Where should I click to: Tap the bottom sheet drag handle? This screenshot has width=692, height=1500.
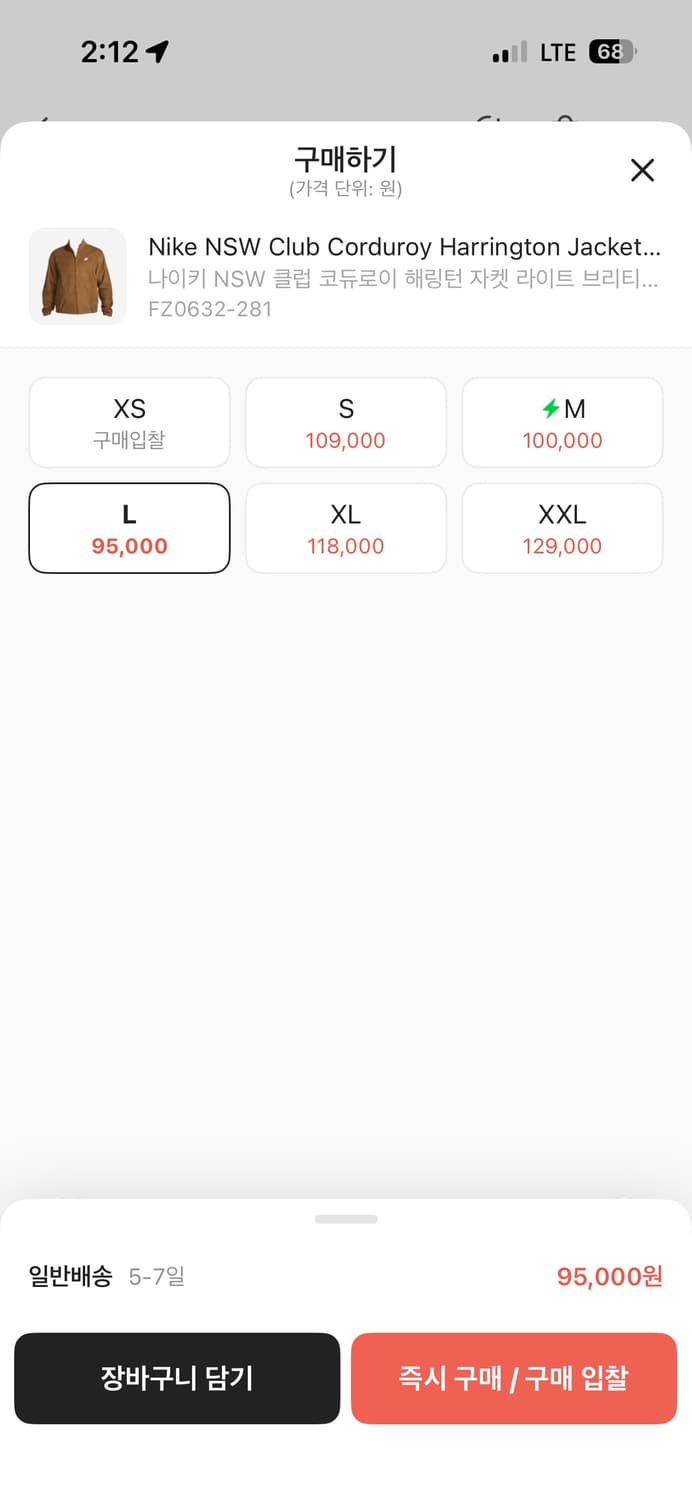346,1219
